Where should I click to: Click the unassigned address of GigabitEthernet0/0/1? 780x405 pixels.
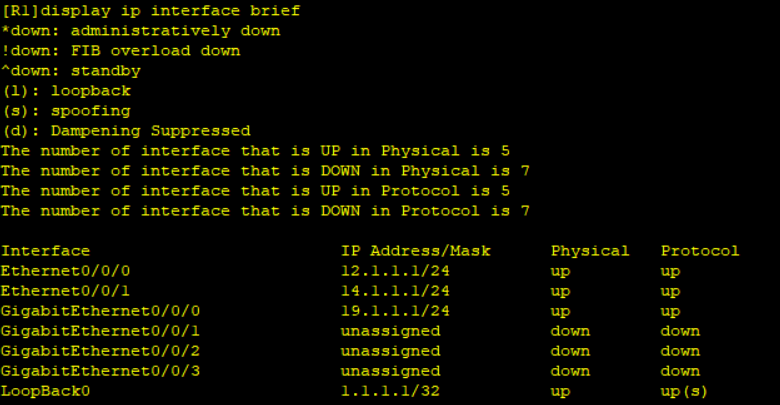[390, 331]
